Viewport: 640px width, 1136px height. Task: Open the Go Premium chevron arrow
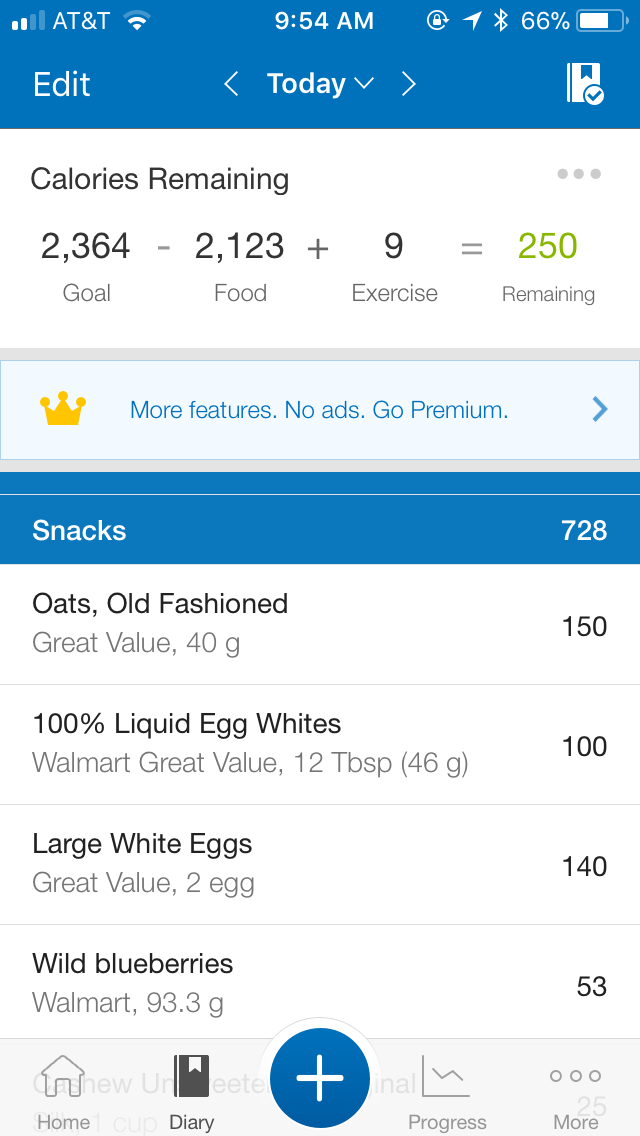[600, 409]
